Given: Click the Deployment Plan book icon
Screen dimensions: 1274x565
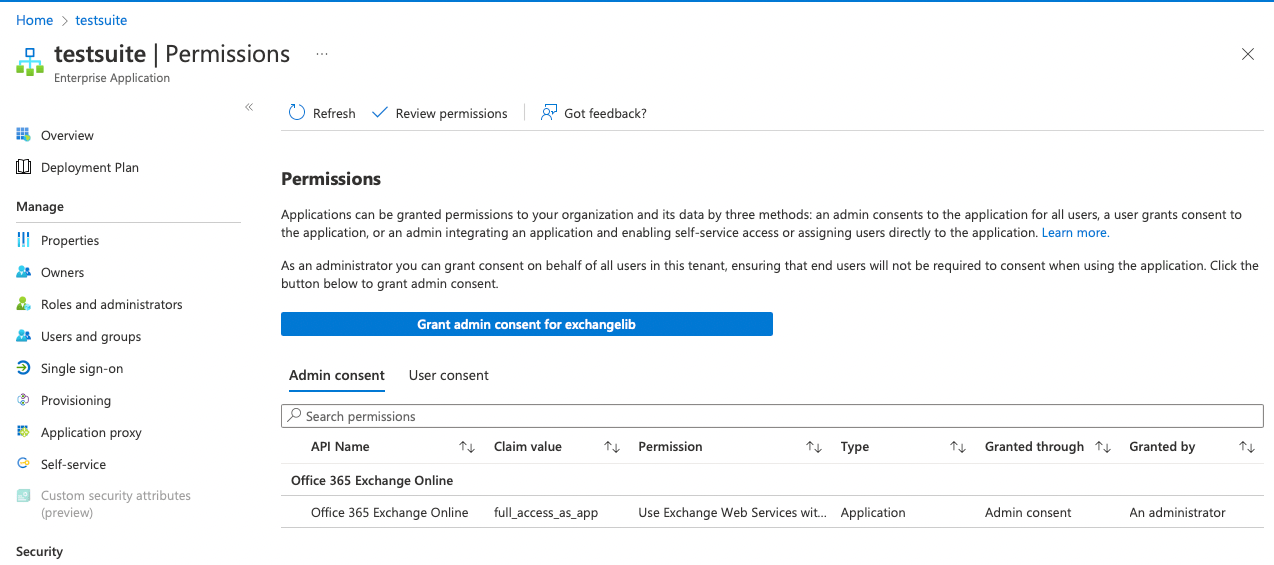Looking at the screenshot, I should point(23,167).
